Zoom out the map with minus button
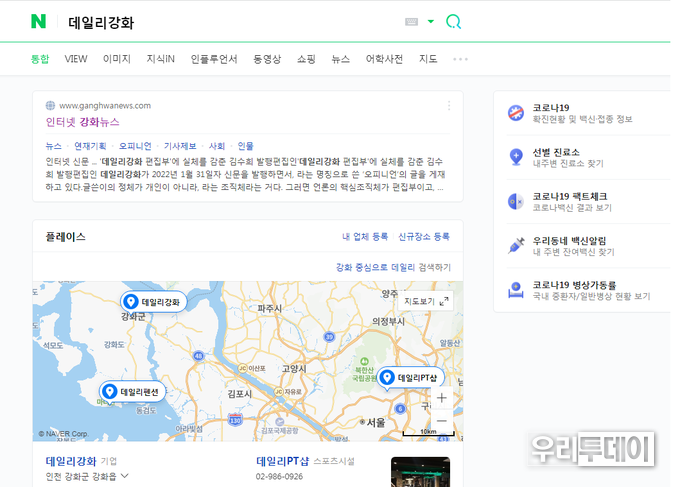 point(441,421)
